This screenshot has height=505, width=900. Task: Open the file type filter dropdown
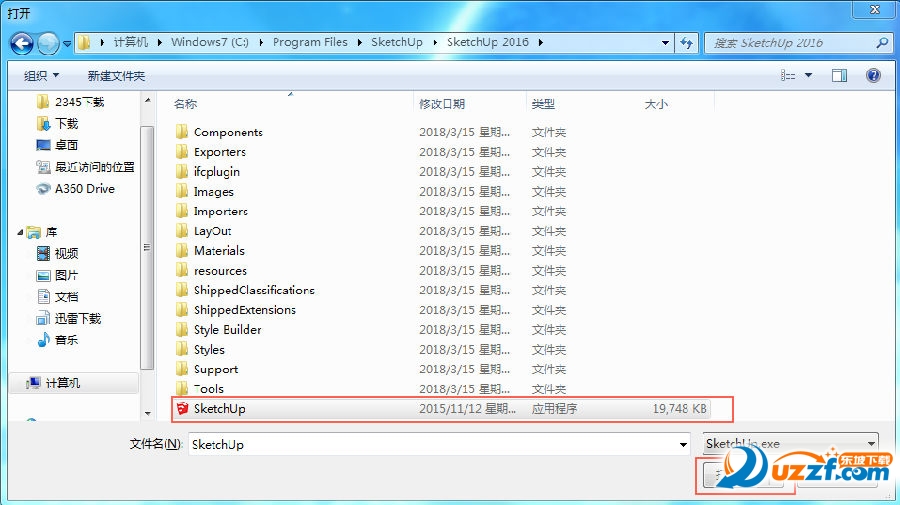click(x=871, y=444)
